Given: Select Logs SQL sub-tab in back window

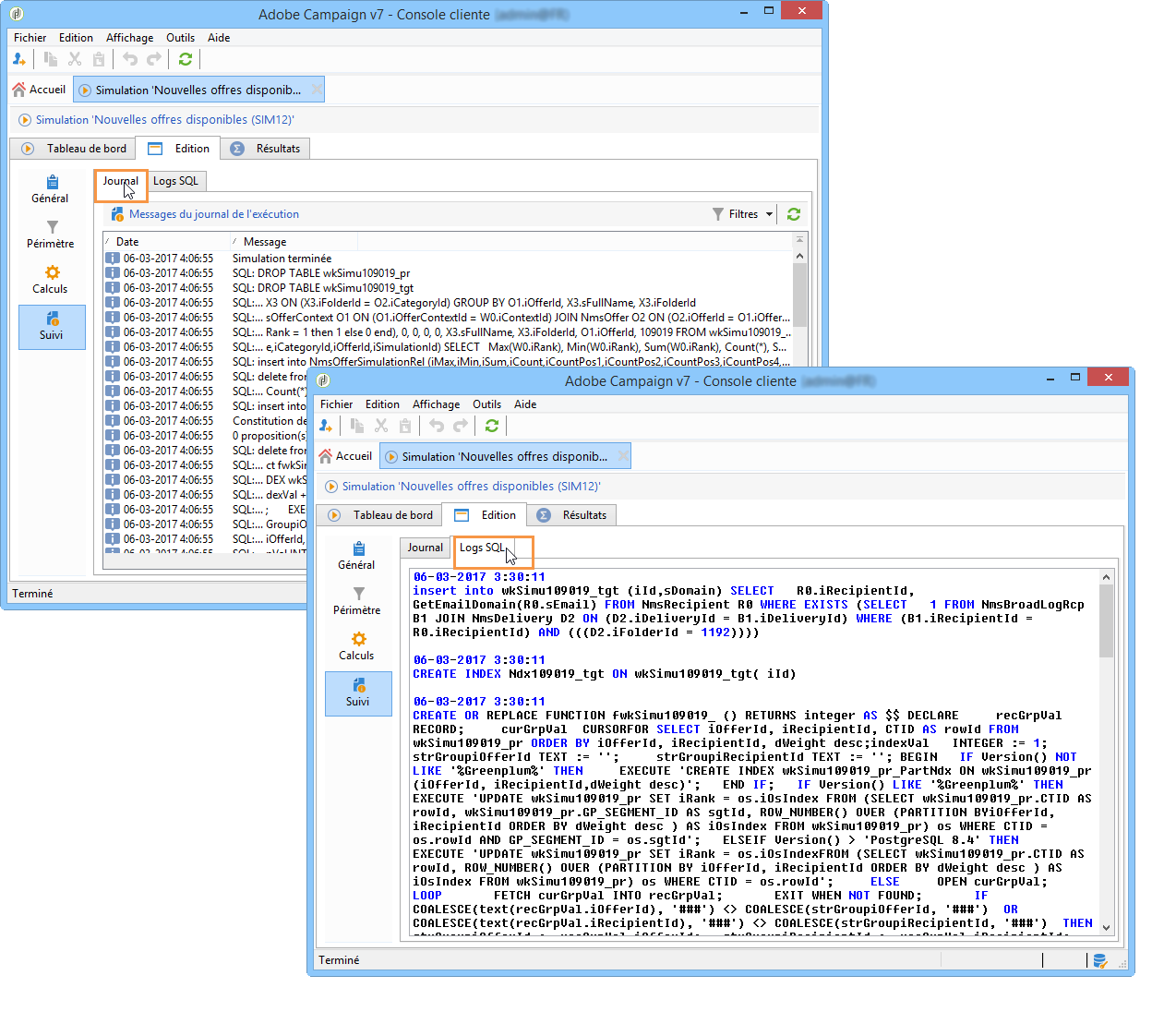Looking at the screenshot, I should tap(175, 181).
